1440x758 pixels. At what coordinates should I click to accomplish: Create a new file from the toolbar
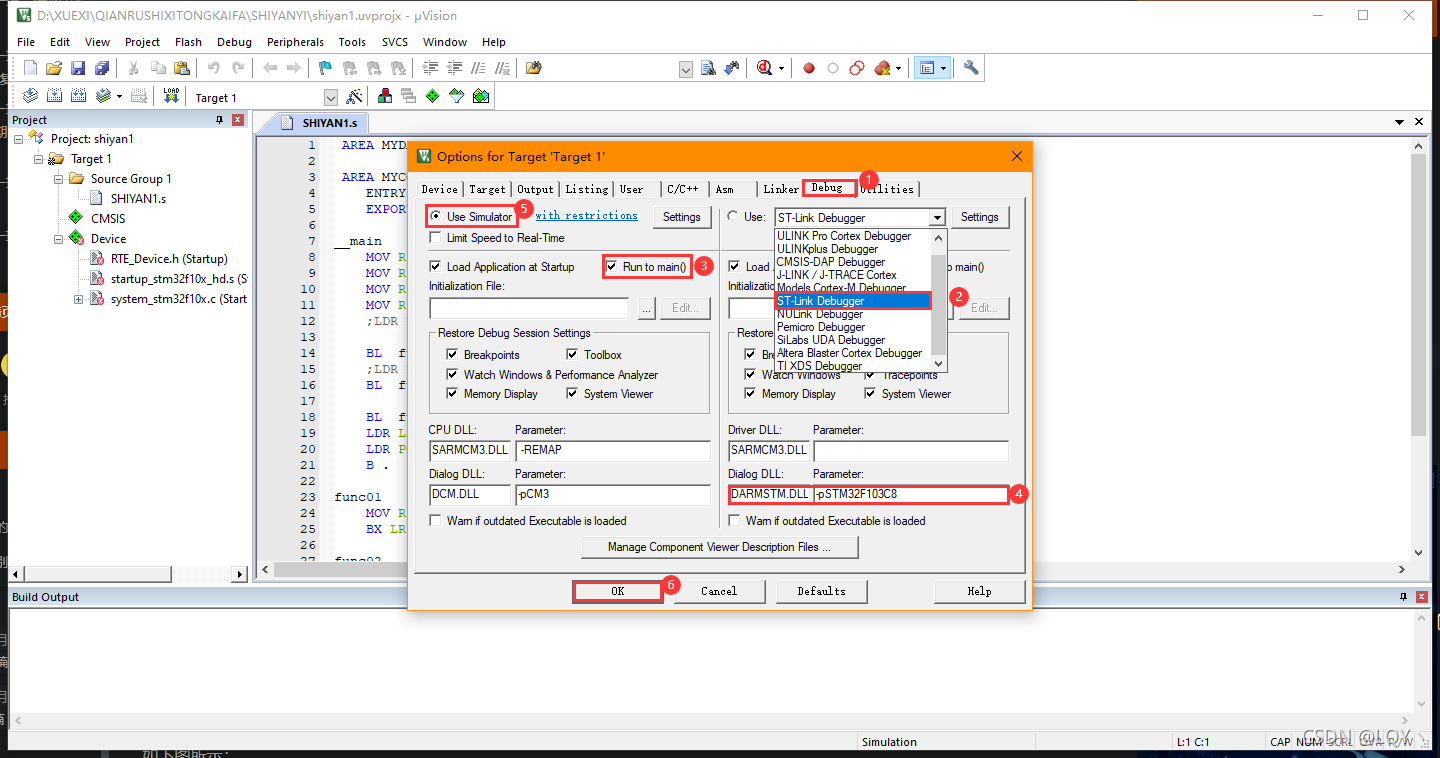(30, 68)
